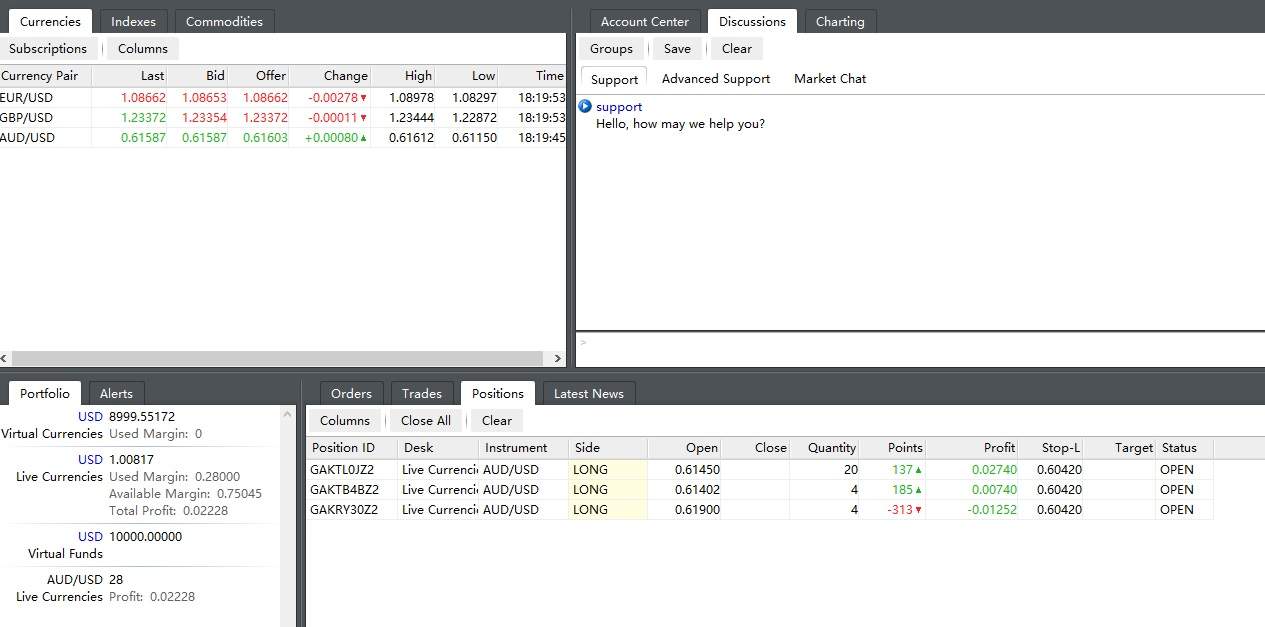The width and height of the screenshot is (1265, 627).
Task: Sort by Currency Pair column header
Action: tap(45, 75)
